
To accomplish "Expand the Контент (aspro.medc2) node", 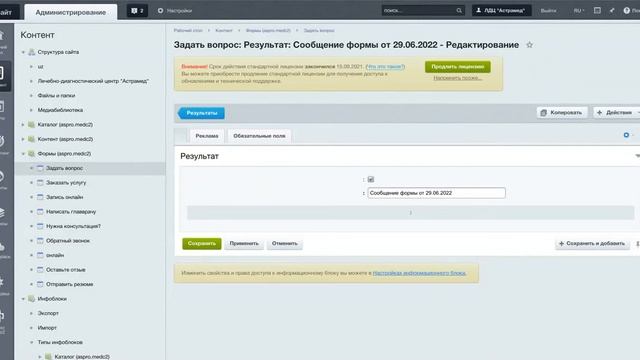I will pos(23,139).
